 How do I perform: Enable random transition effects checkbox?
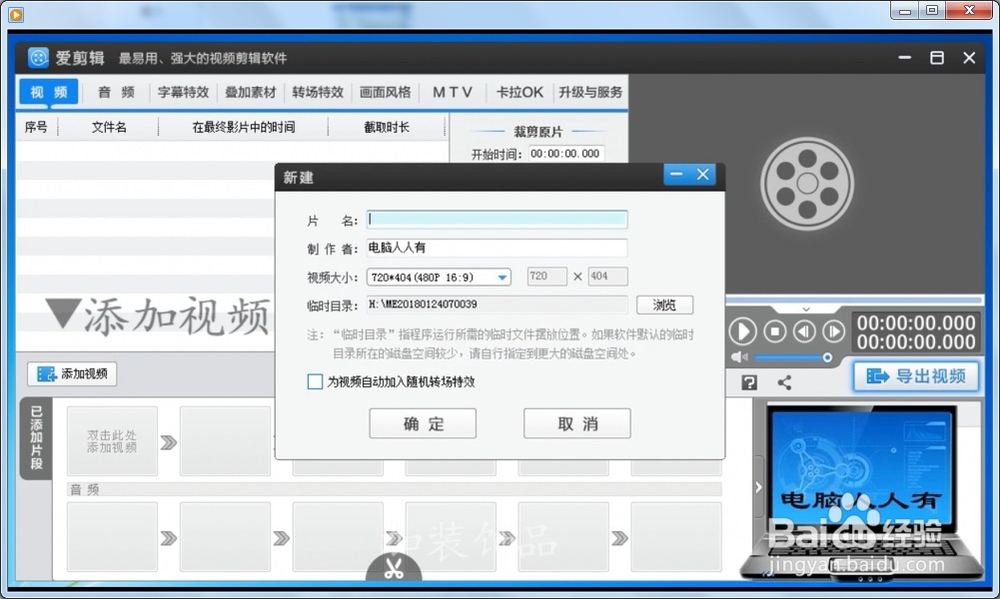(x=315, y=381)
